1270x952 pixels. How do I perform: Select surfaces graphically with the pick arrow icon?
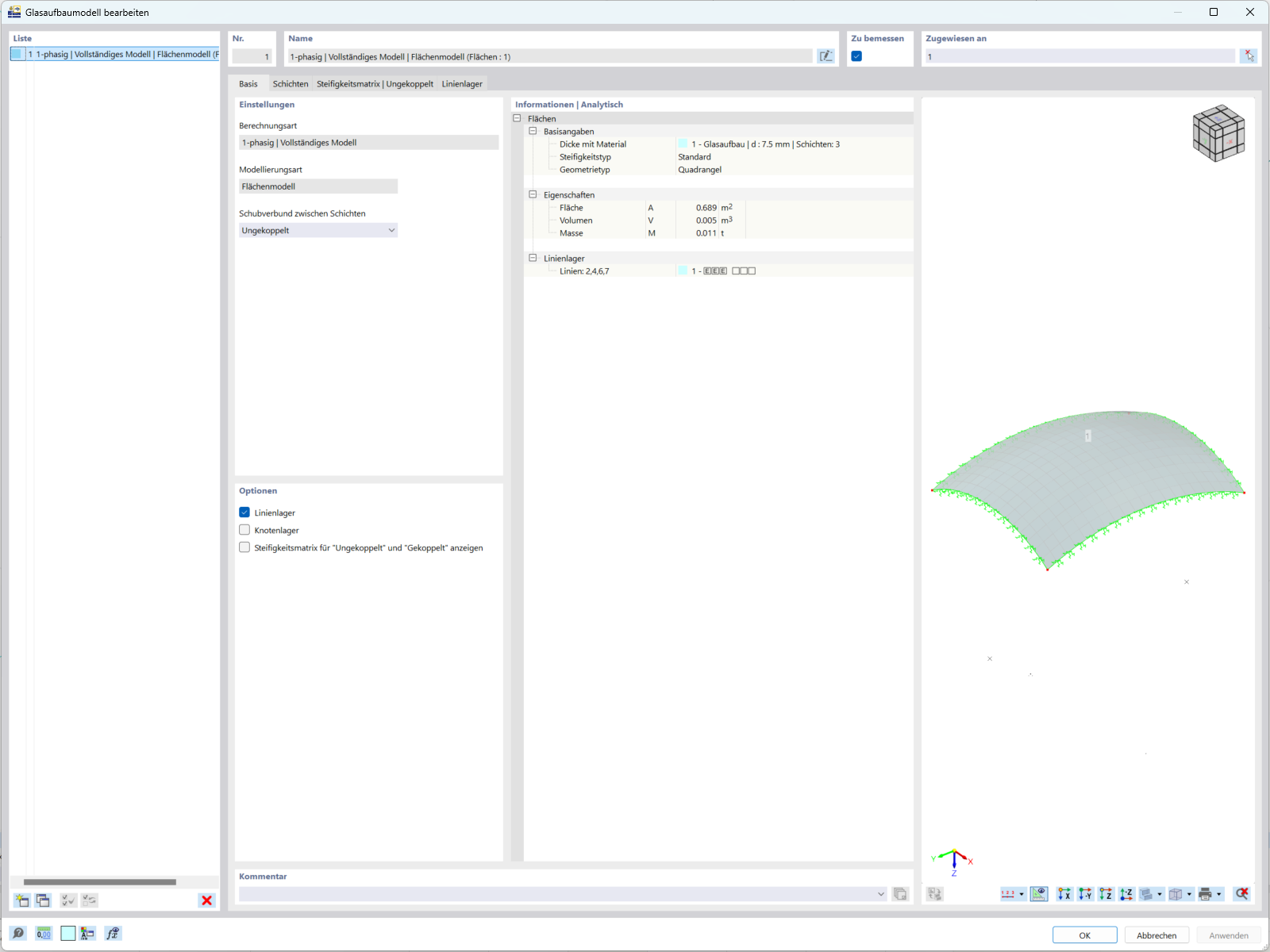point(1249,56)
